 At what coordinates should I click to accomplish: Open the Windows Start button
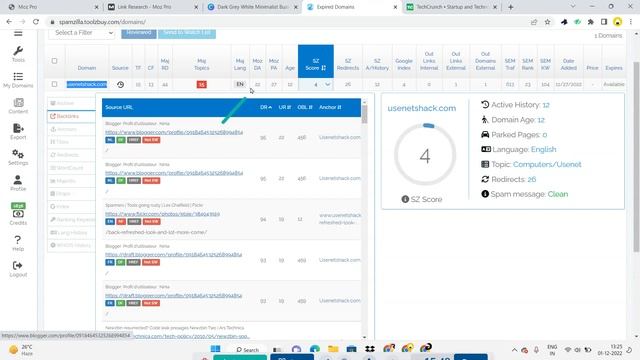pyautogui.click(x=216, y=349)
